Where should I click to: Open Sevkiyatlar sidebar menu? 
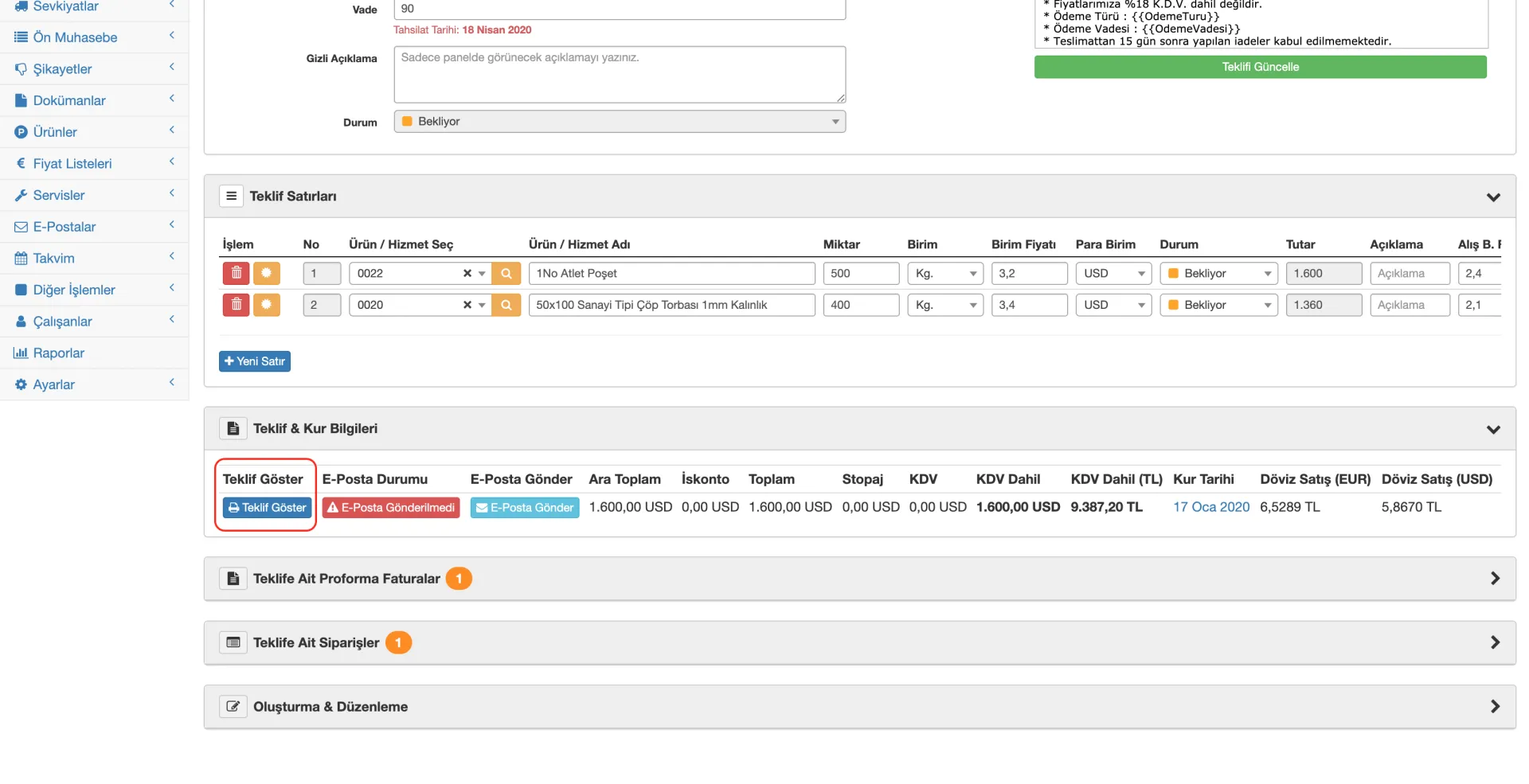click(x=94, y=6)
